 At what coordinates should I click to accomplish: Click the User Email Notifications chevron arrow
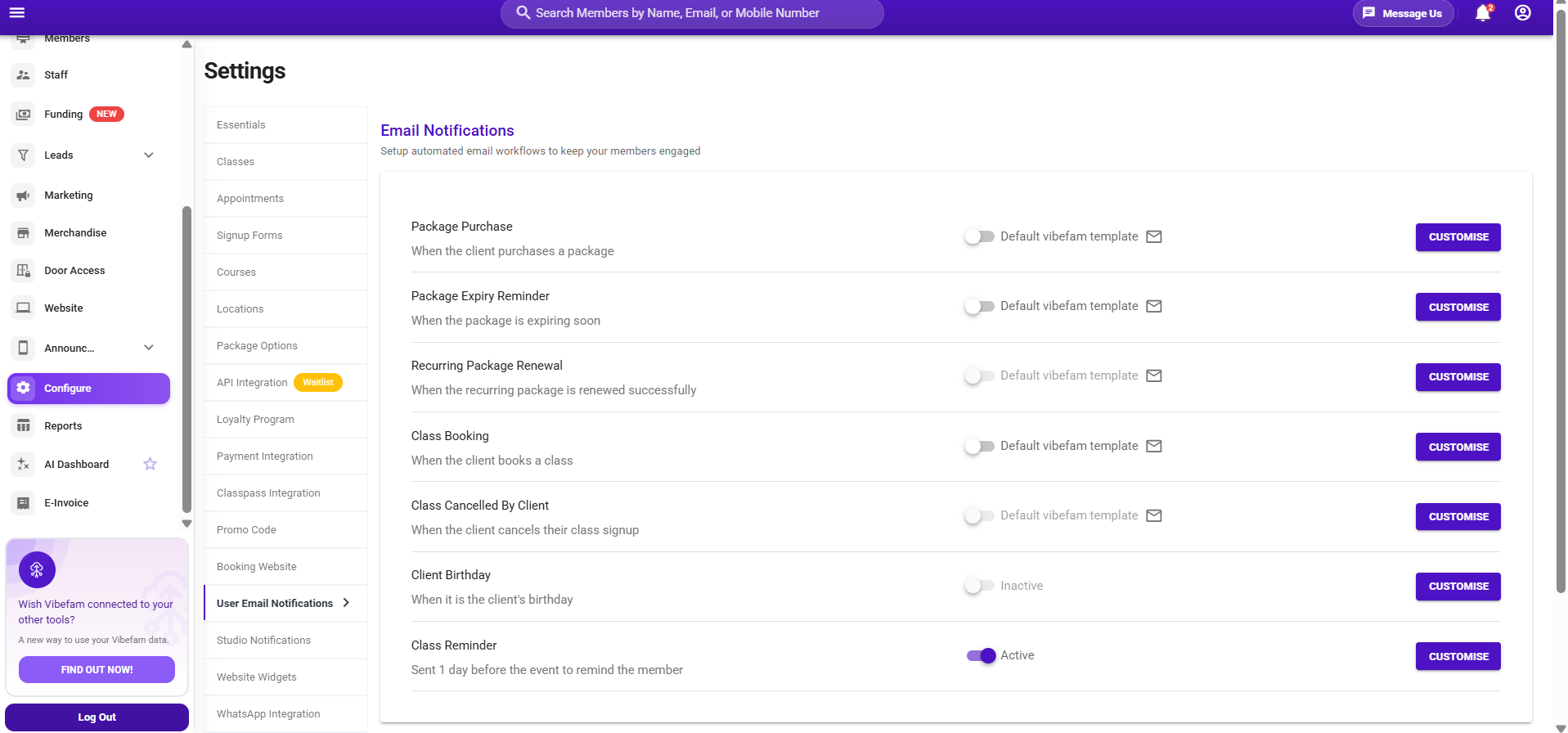[x=346, y=603]
